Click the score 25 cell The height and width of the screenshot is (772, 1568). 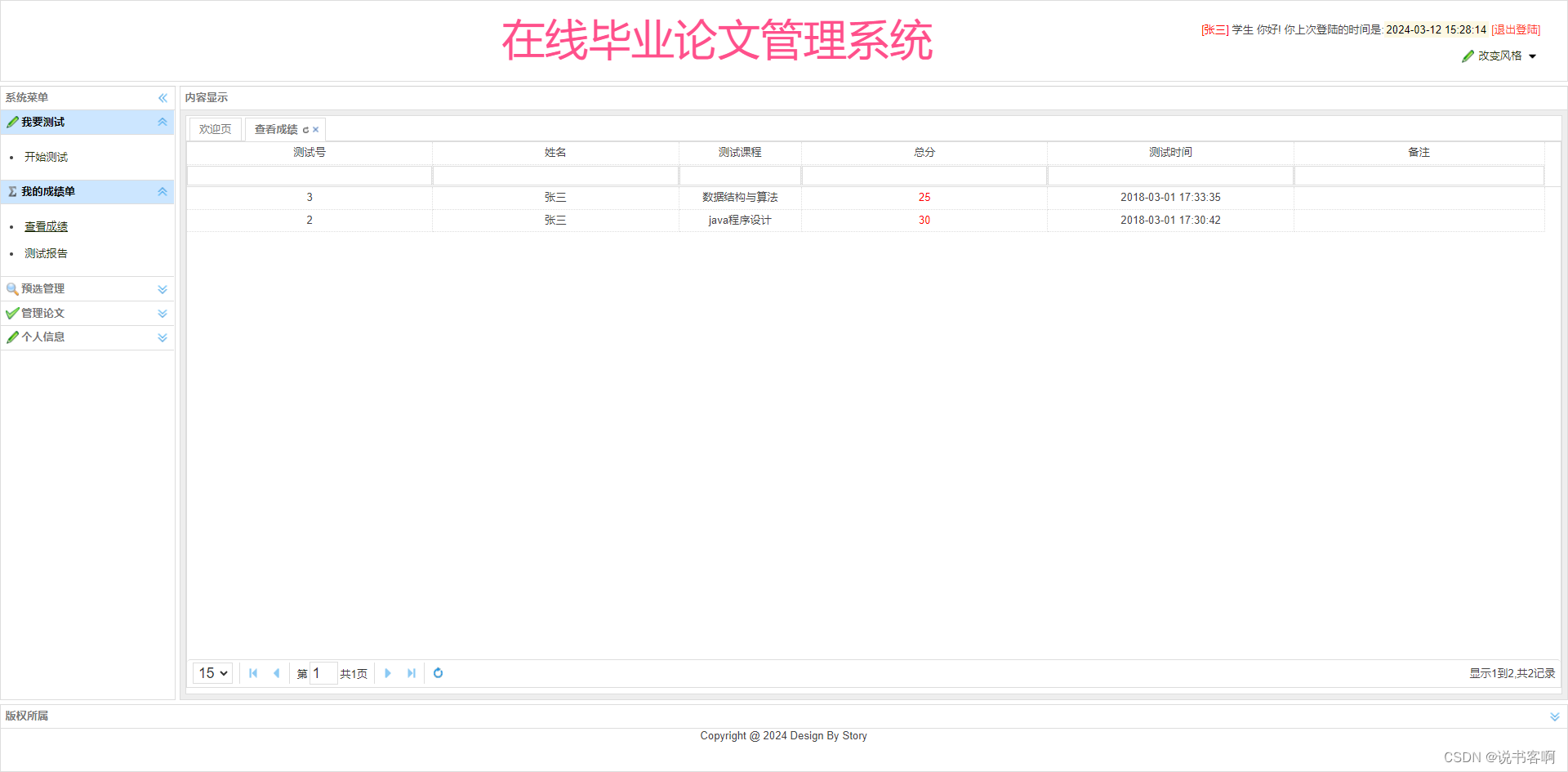pyautogui.click(x=924, y=198)
